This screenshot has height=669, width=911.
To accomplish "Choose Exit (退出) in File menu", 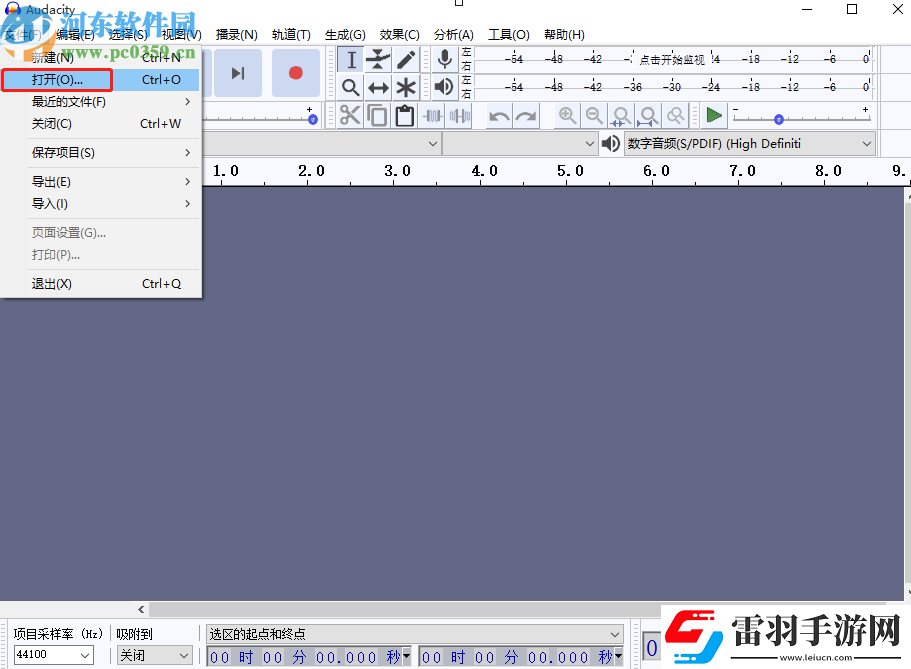I will click(x=100, y=284).
